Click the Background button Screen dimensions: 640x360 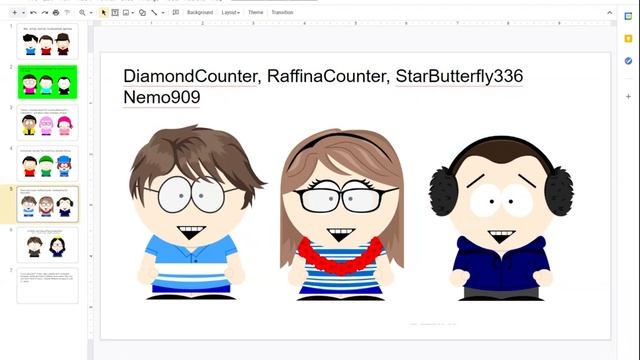point(200,13)
